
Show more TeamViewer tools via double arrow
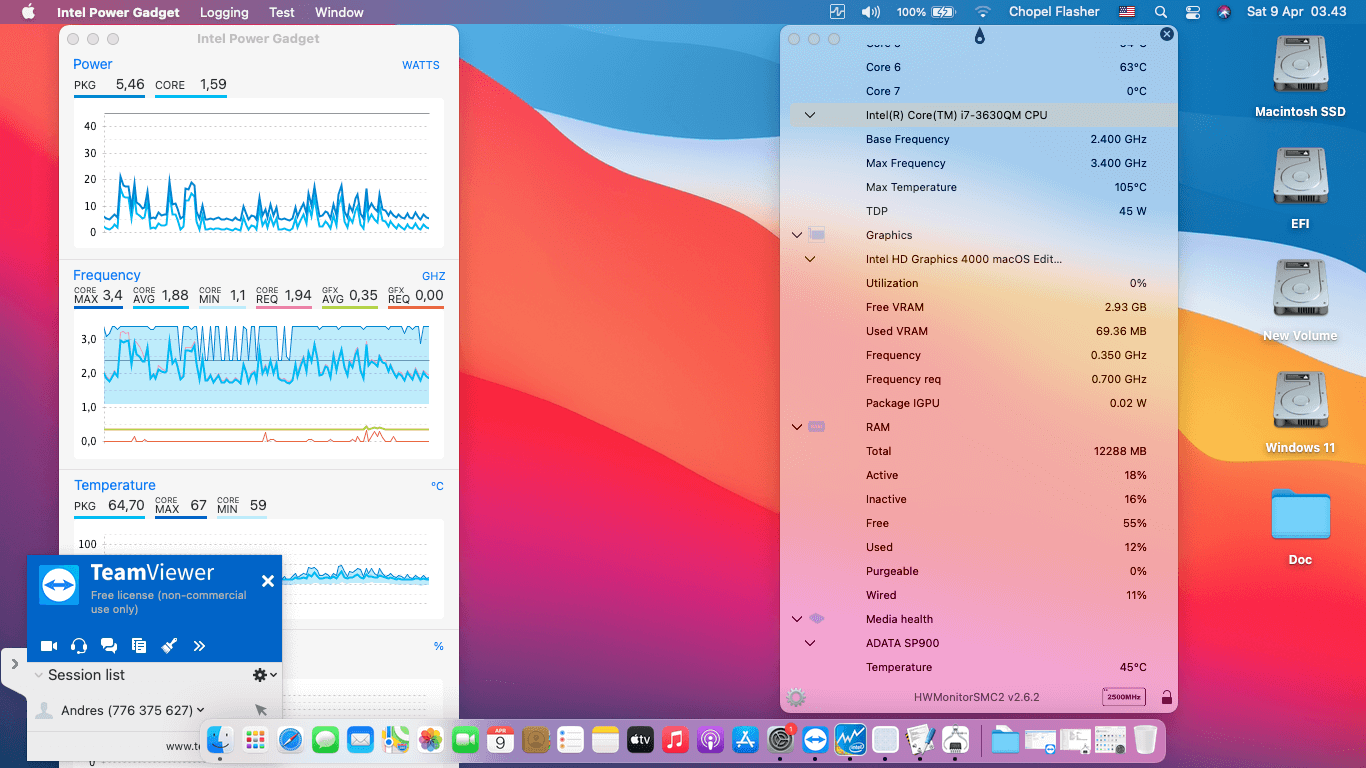pyautogui.click(x=199, y=646)
